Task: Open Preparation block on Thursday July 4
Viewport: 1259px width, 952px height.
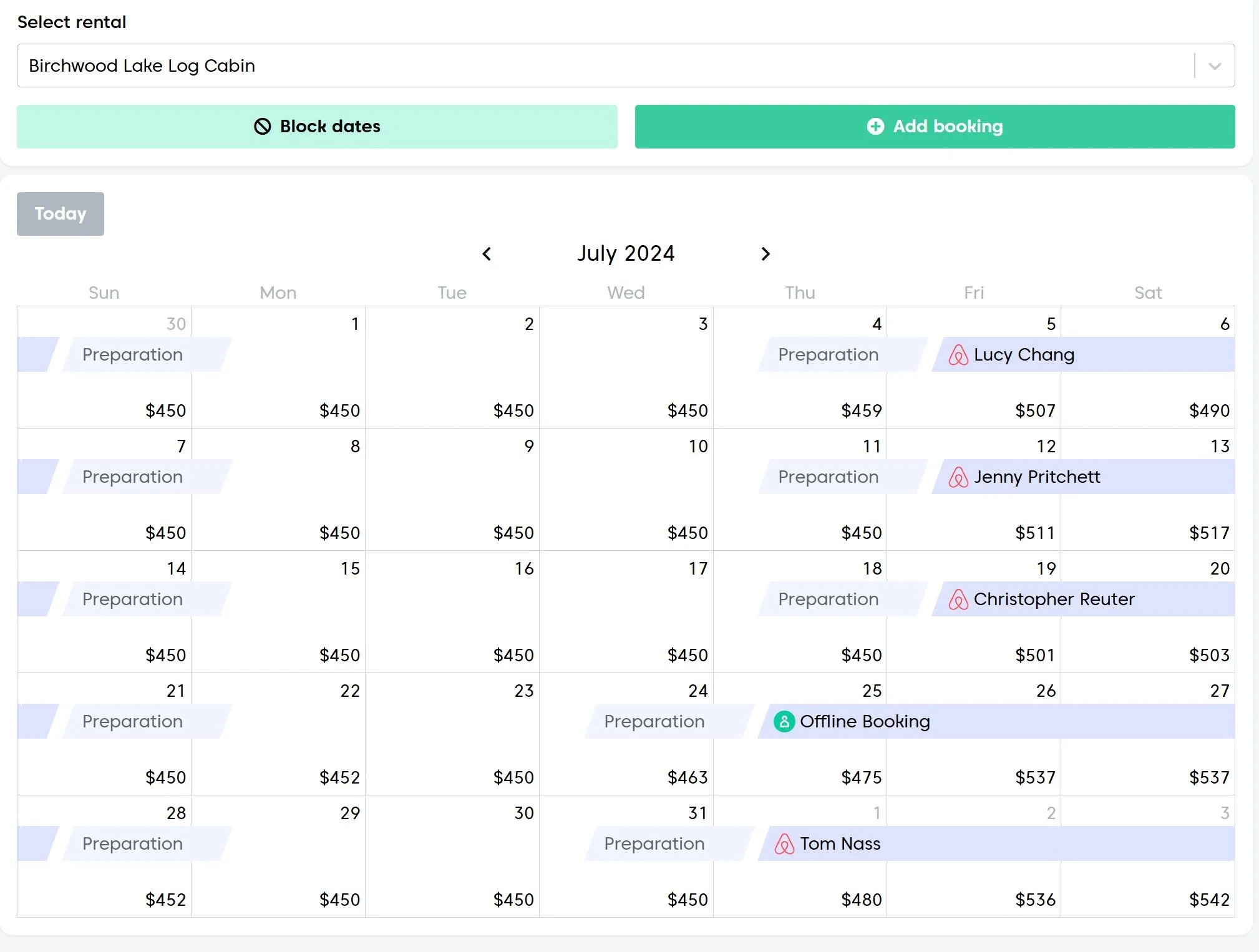Action: click(828, 355)
